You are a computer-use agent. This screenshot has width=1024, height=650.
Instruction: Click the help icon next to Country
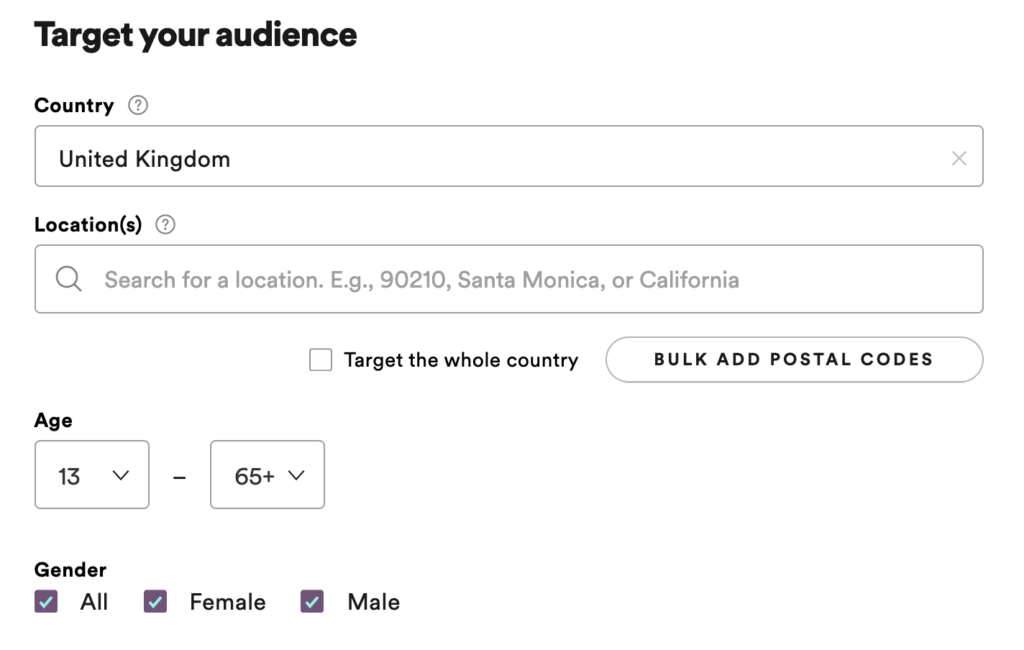(139, 105)
